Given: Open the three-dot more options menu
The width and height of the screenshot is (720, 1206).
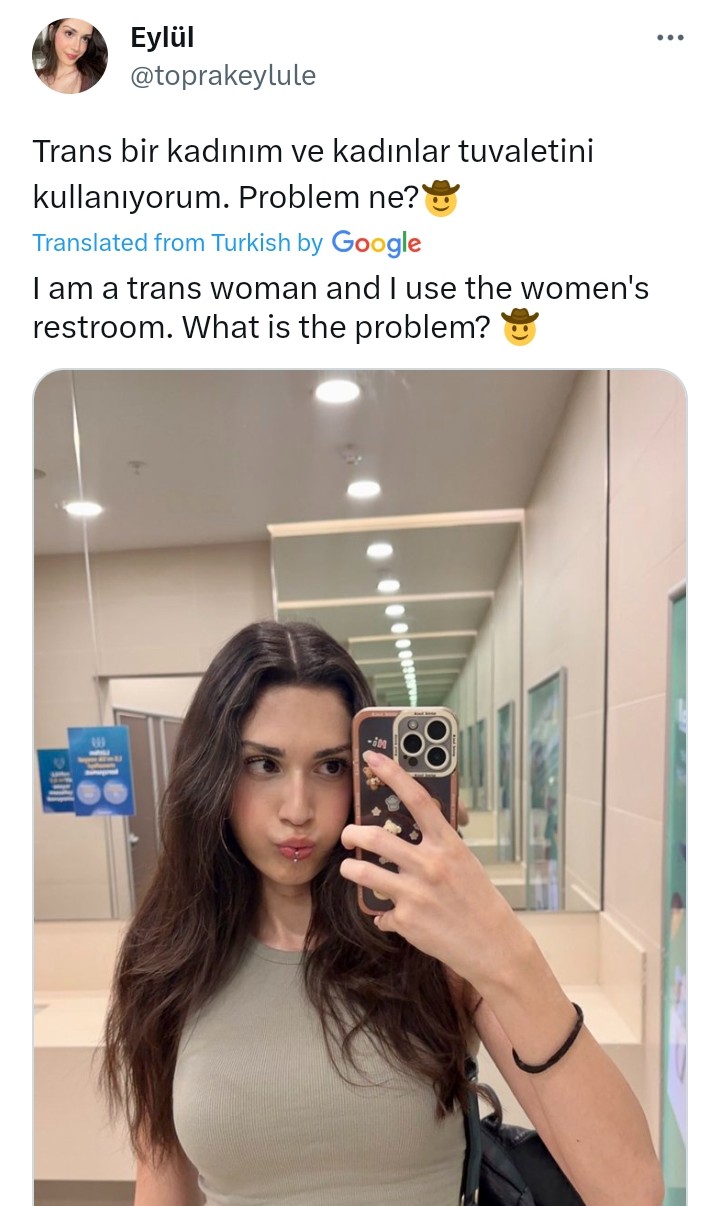Looking at the screenshot, I should (x=670, y=38).
